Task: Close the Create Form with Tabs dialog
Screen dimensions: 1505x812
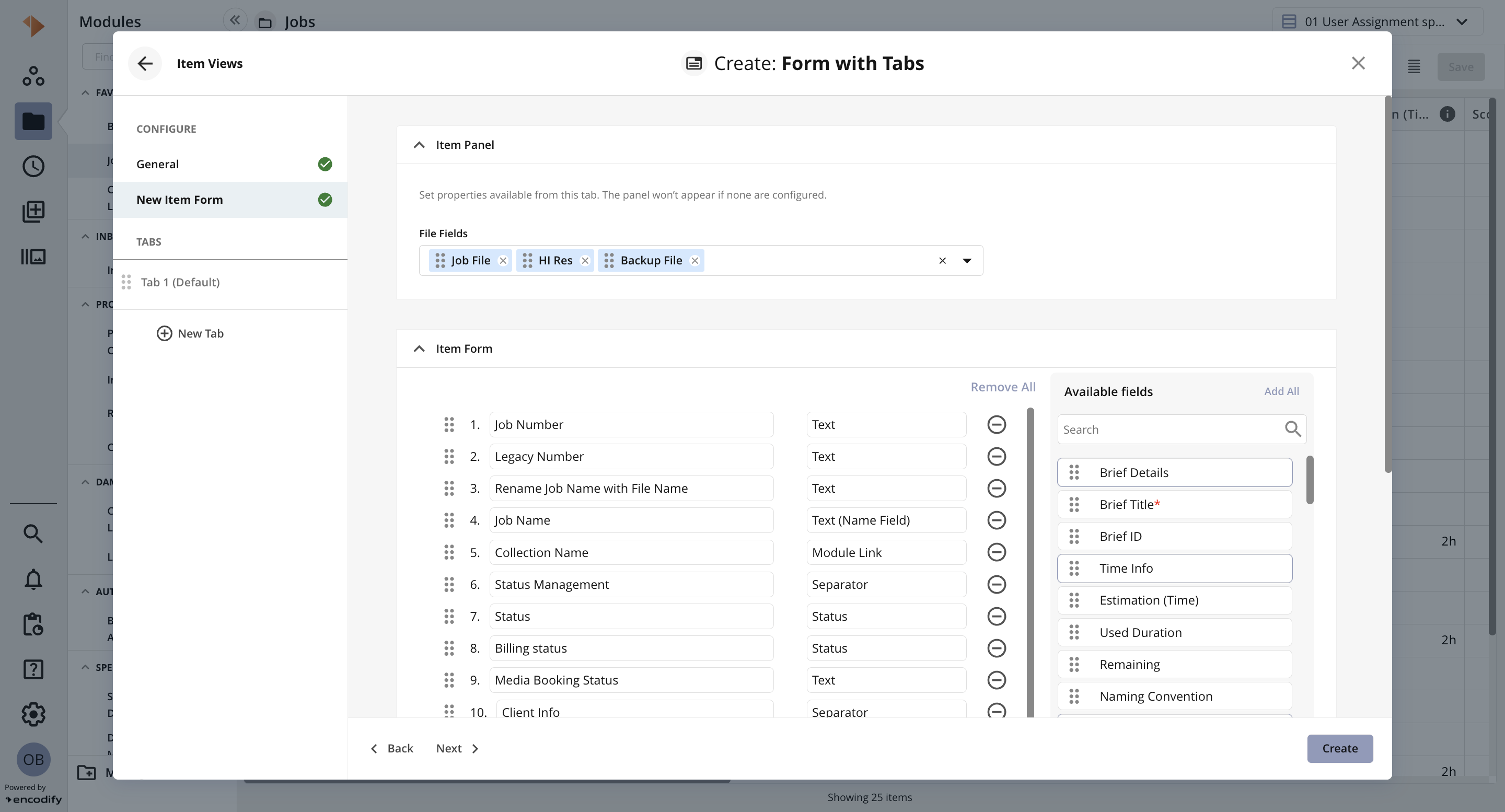Action: point(1358,63)
